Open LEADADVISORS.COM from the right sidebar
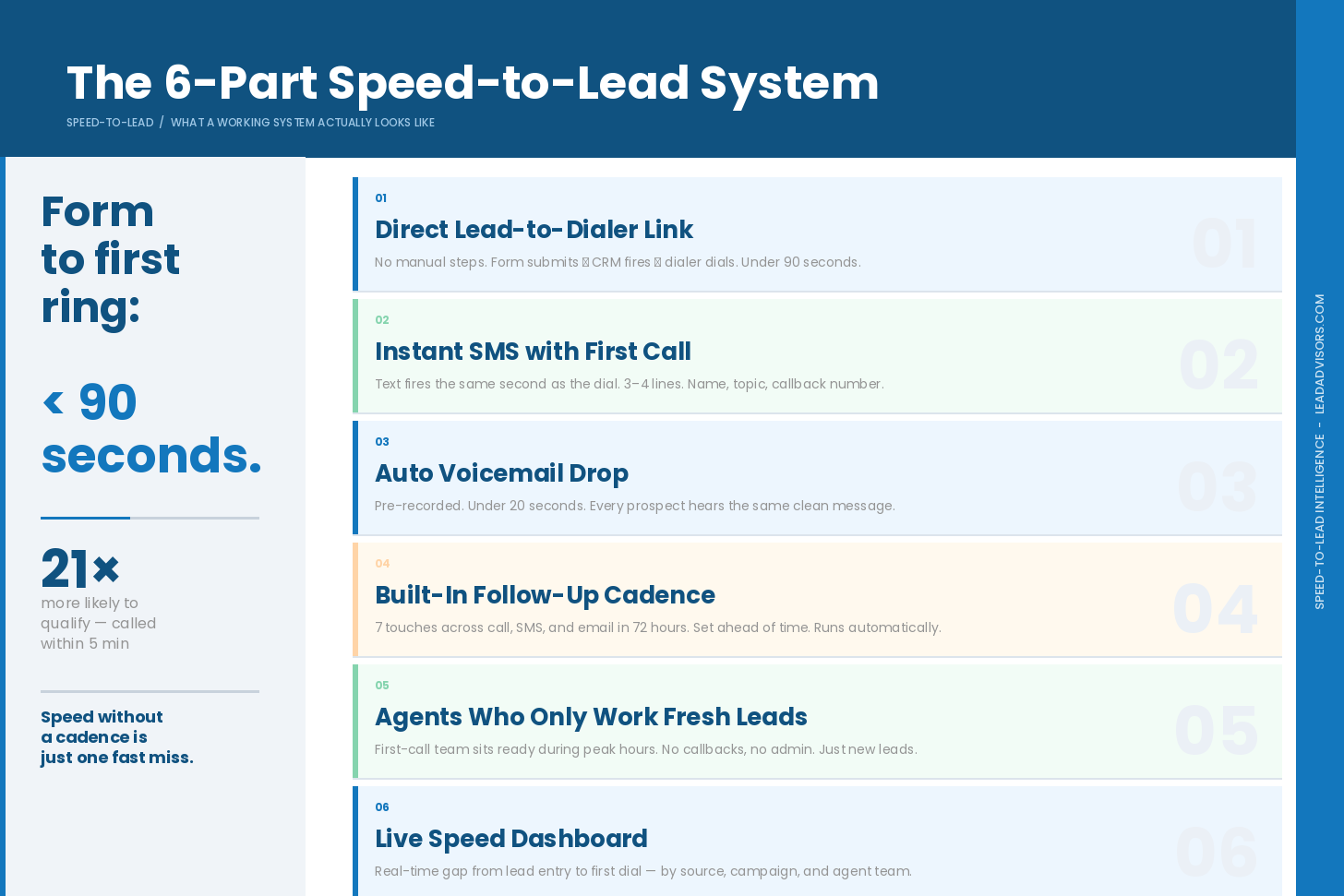This screenshot has width=1344, height=896. point(1319,355)
